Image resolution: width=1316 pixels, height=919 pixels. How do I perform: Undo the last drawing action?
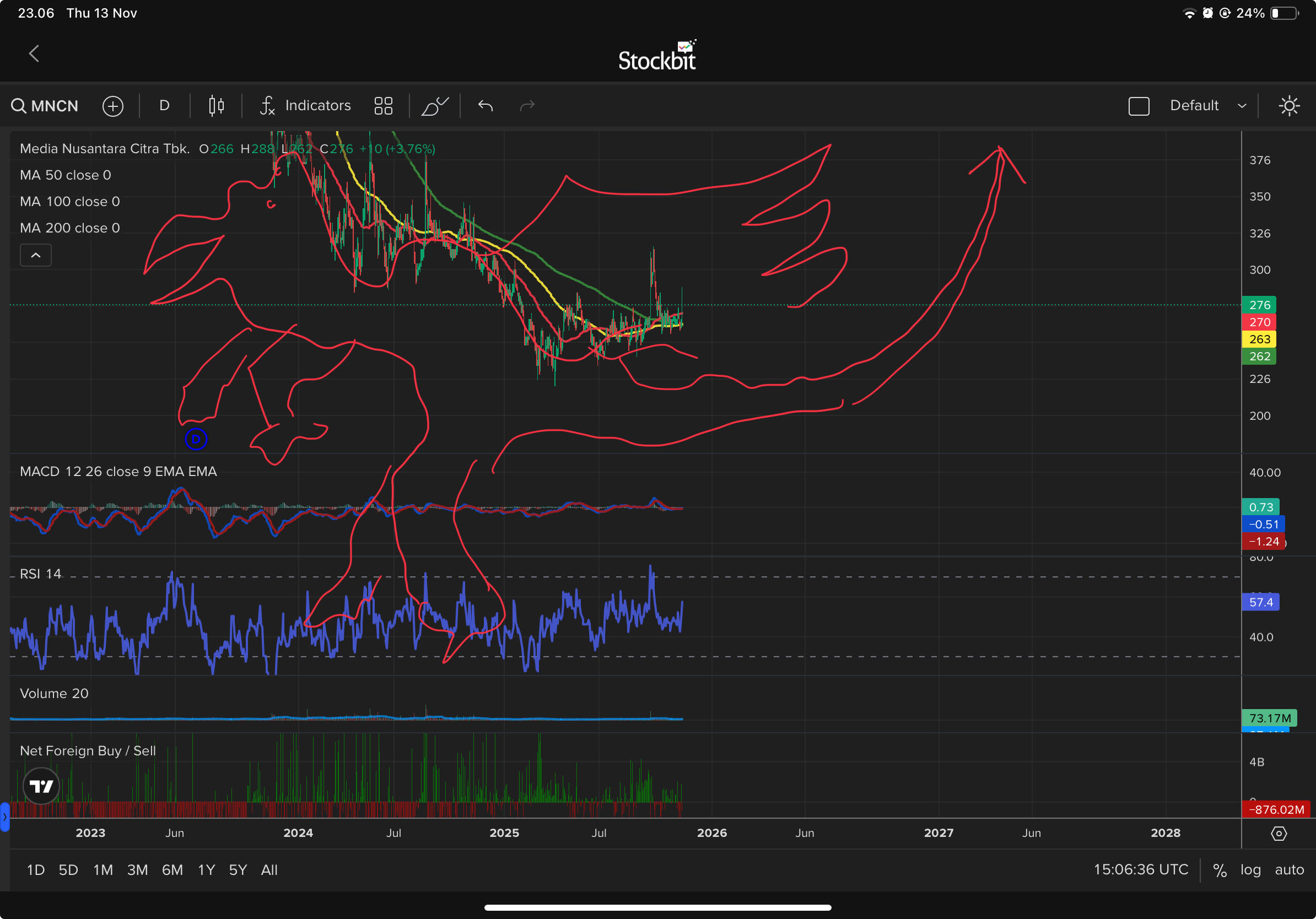(x=486, y=106)
